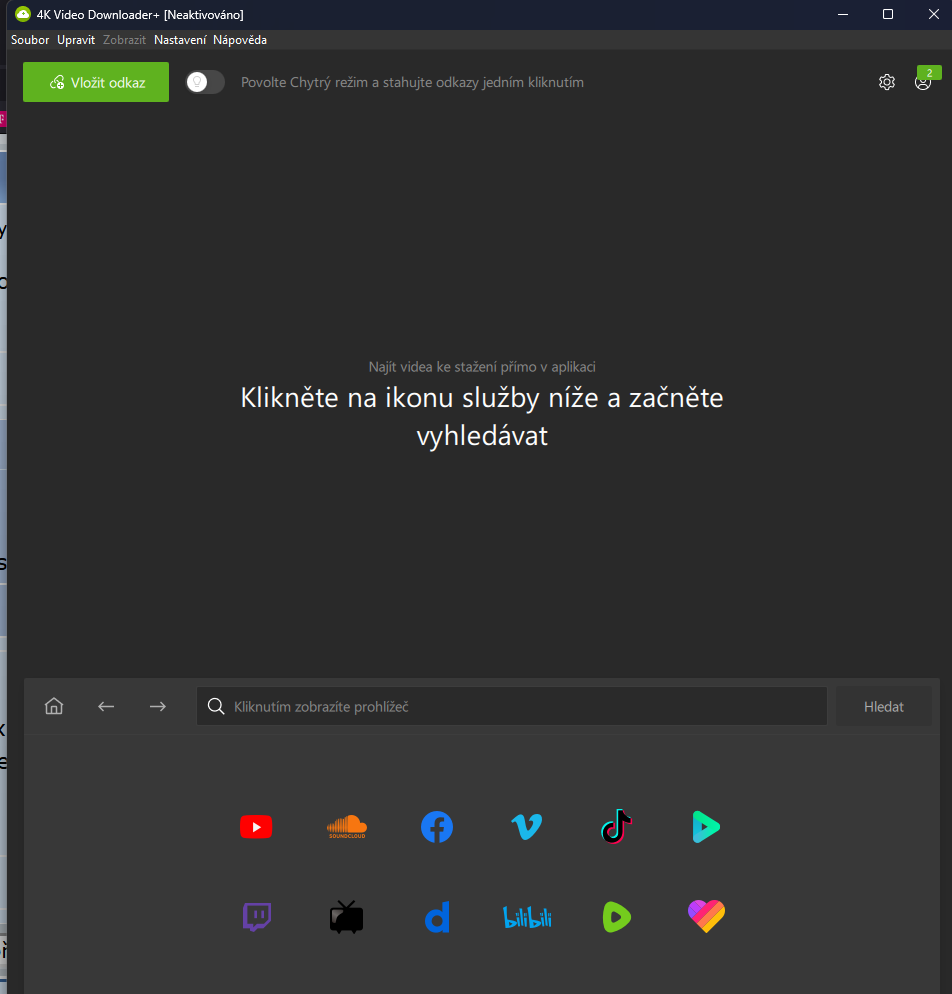Open the purple Twitch icon
This screenshot has width=952, height=994.
[x=256, y=917]
